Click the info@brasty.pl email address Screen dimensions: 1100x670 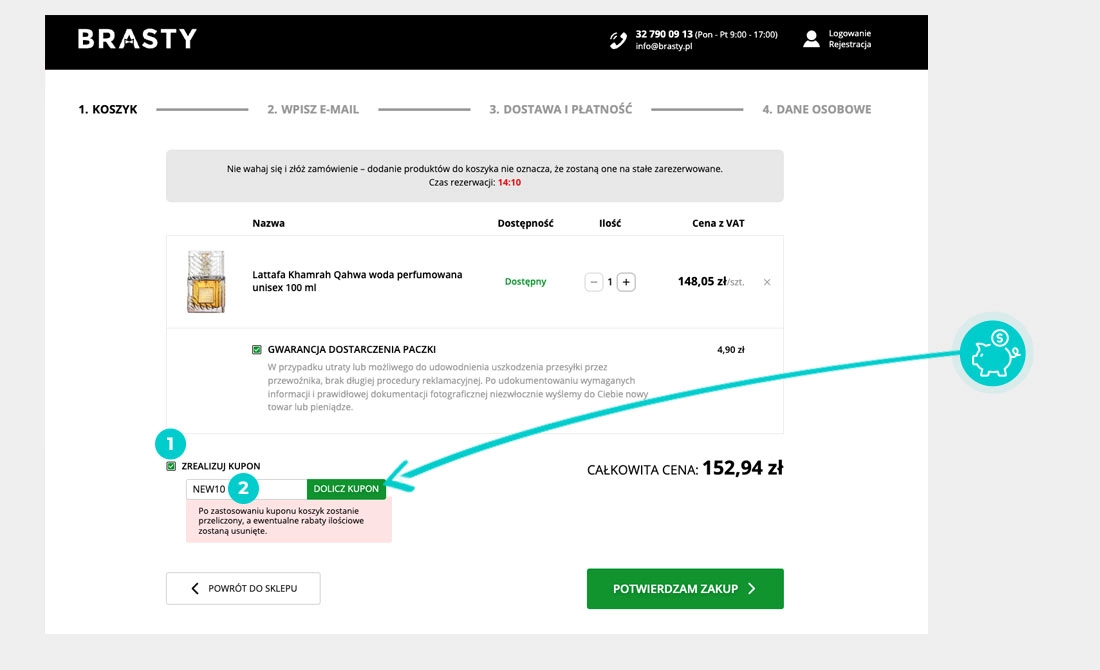click(x=664, y=46)
